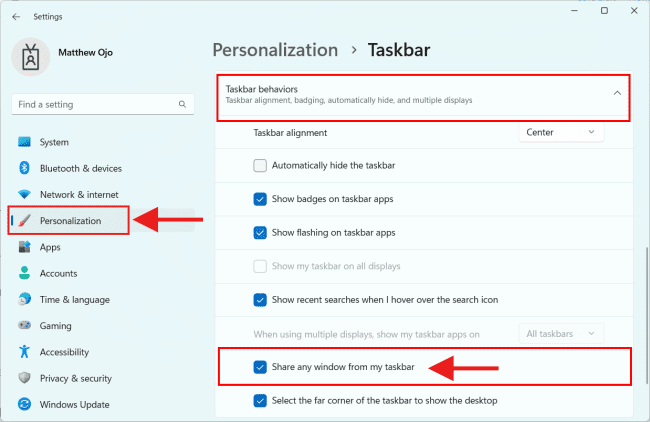Uncheck Show badges on taskbar apps
This screenshot has width=650, height=422.
pyautogui.click(x=260, y=199)
